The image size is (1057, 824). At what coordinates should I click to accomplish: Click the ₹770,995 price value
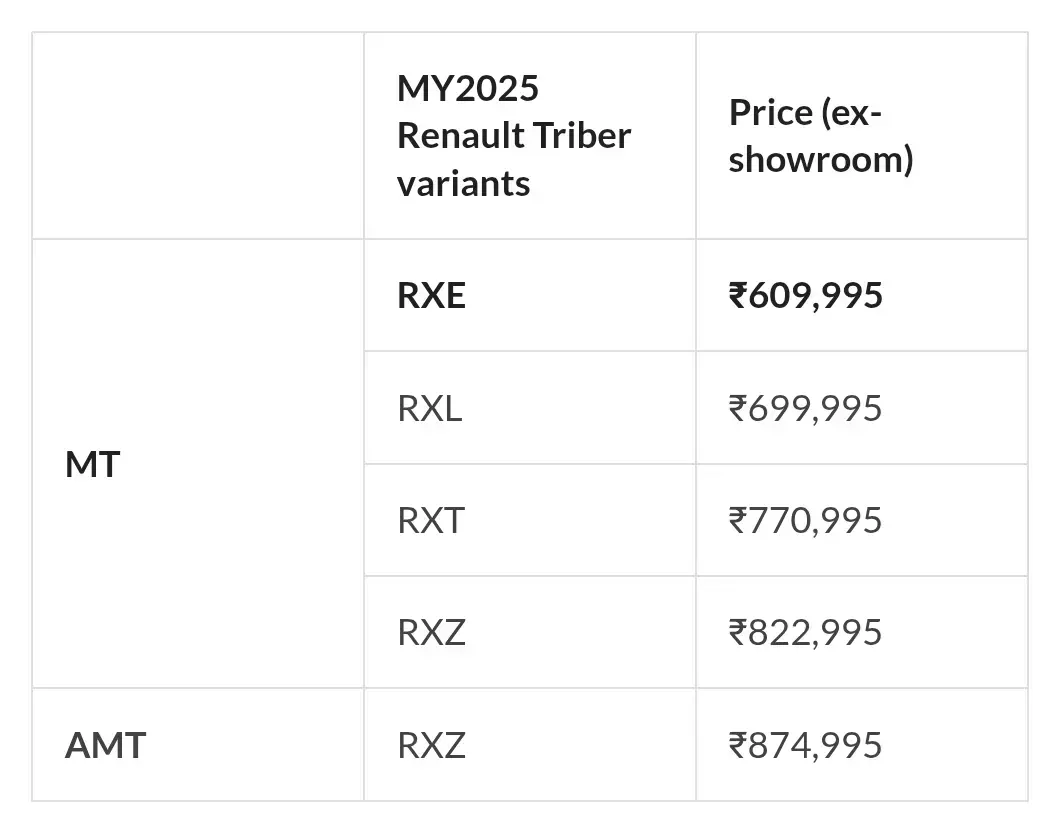(x=806, y=520)
